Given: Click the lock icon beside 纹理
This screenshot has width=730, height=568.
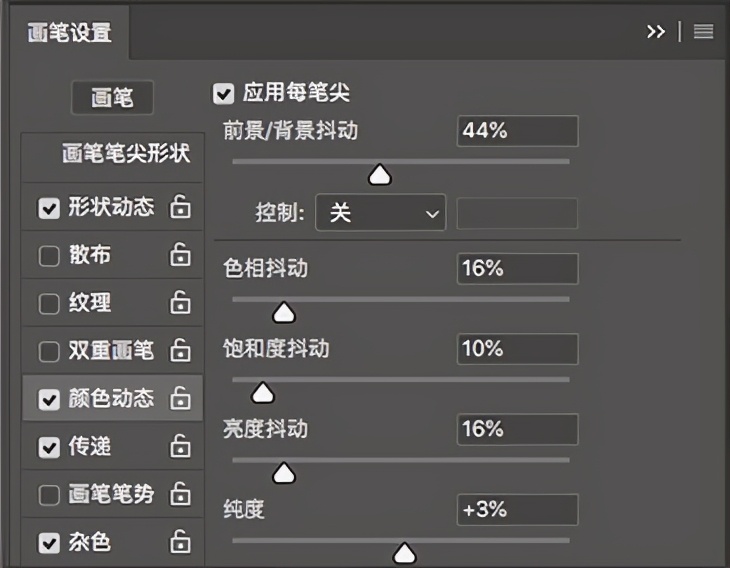Looking at the screenshot, I should pyautogui.click(x=180, y=302).
